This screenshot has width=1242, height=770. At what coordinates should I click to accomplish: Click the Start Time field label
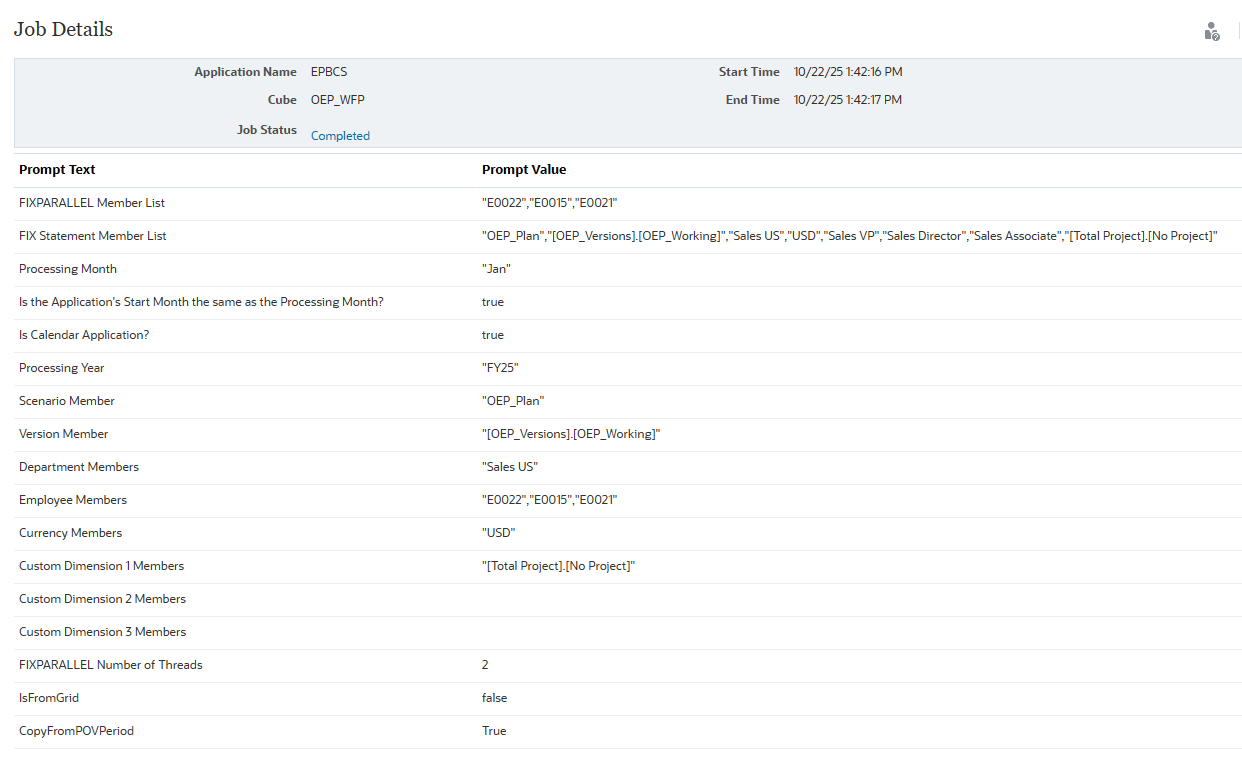pyautogui.click(x=749, y=72)
